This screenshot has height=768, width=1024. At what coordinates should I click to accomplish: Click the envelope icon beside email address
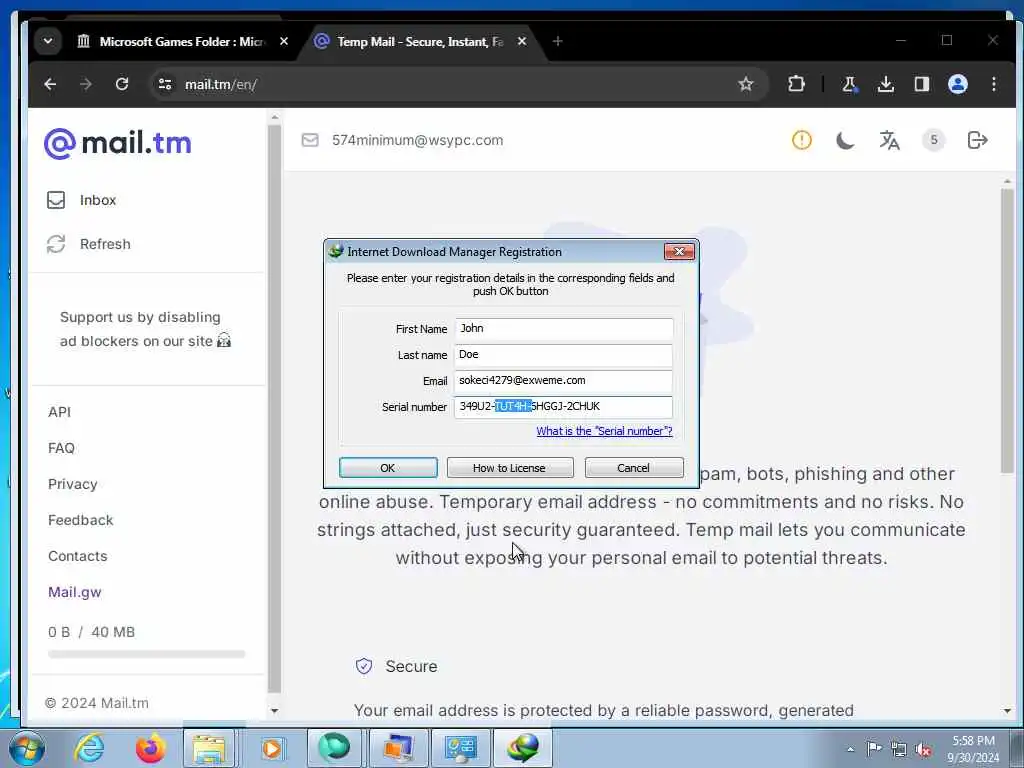[x=310, y=140]
